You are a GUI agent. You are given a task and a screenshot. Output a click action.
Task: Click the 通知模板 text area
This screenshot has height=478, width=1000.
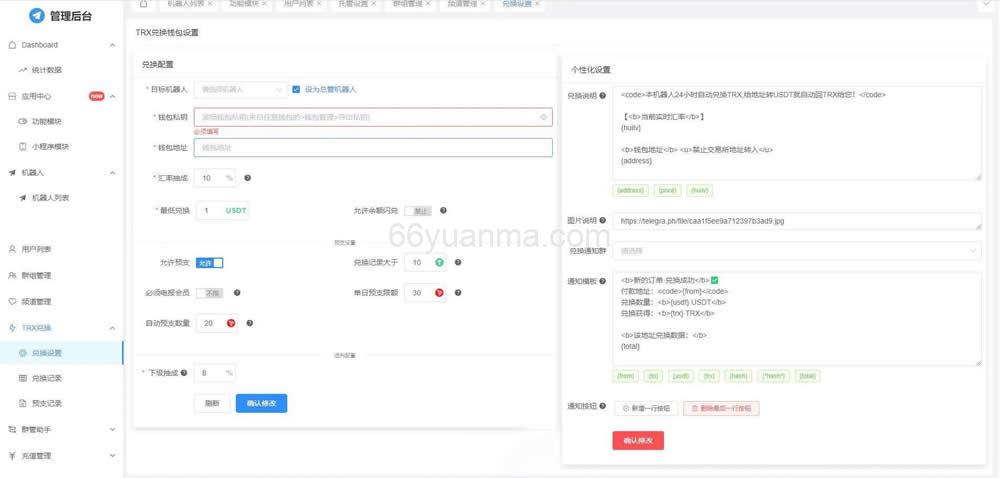(797, 319)
